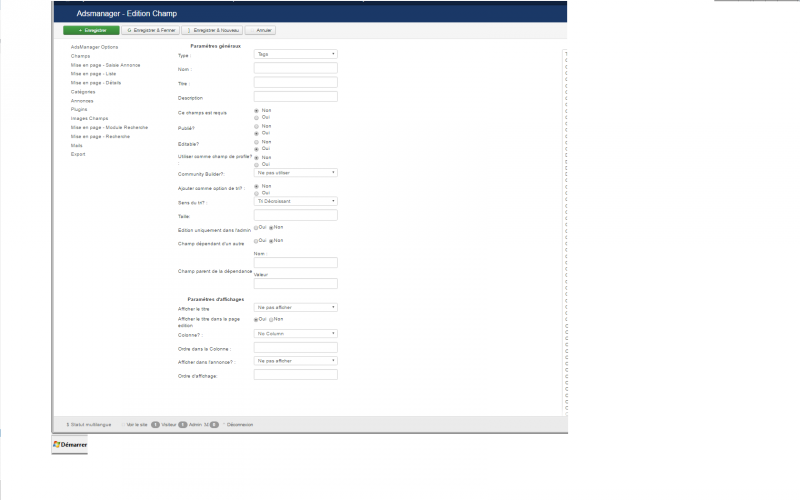The image size is (800, 500).
Task: Open Images Champs sidebar item
Action: tap(89, 118)
